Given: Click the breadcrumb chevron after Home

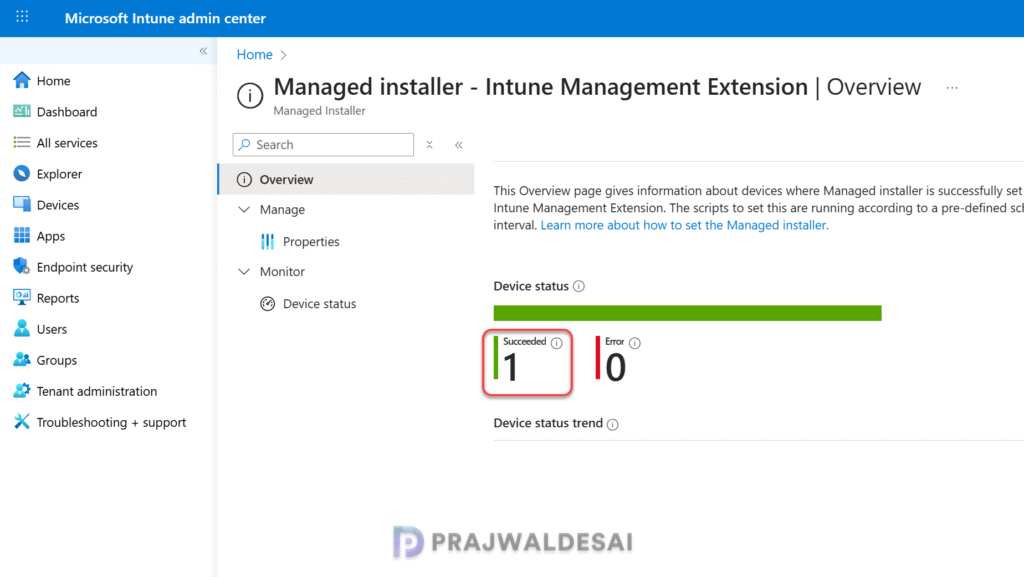Looking at the screenshot, I should point(283,55).
